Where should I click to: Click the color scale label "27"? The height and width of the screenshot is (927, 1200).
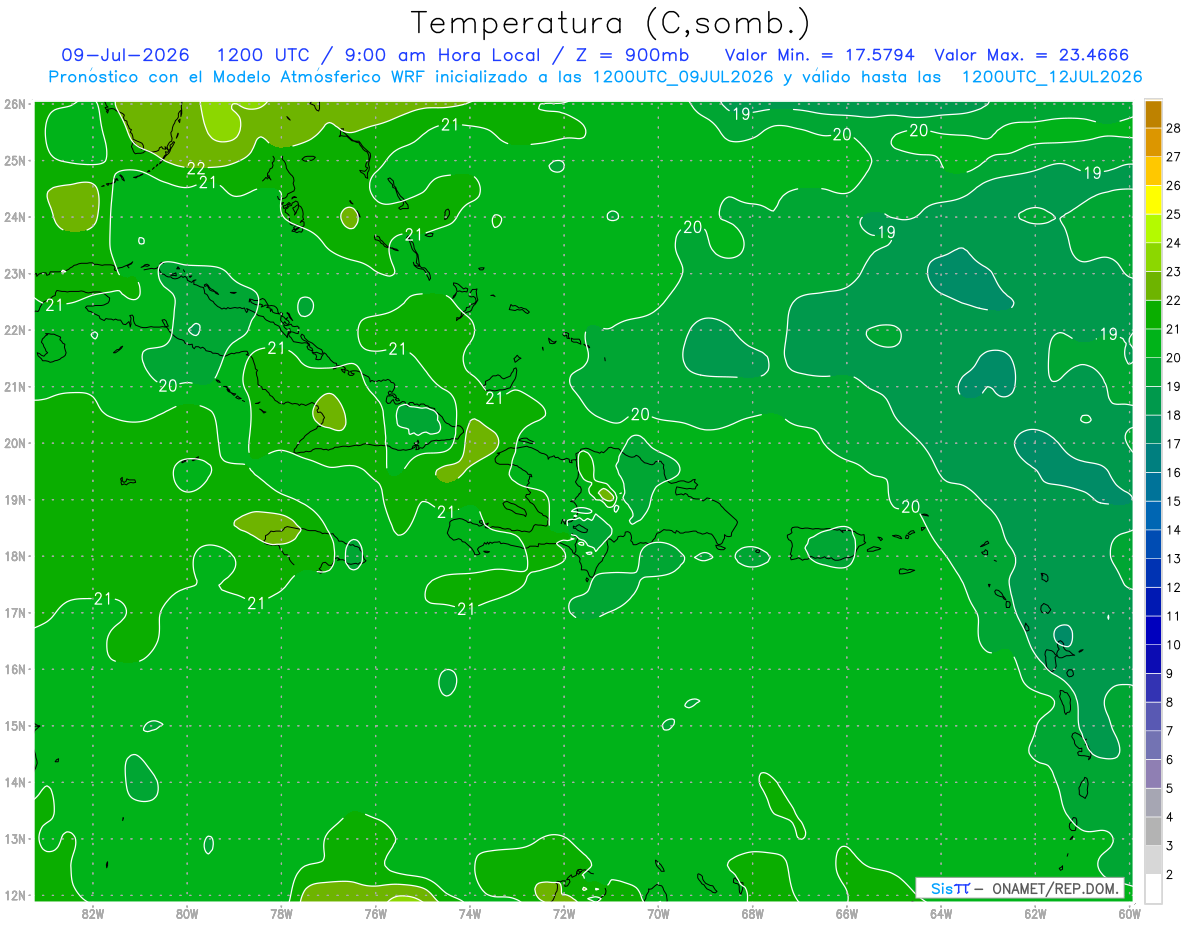pyautogui.click(x=1173, y=157)
